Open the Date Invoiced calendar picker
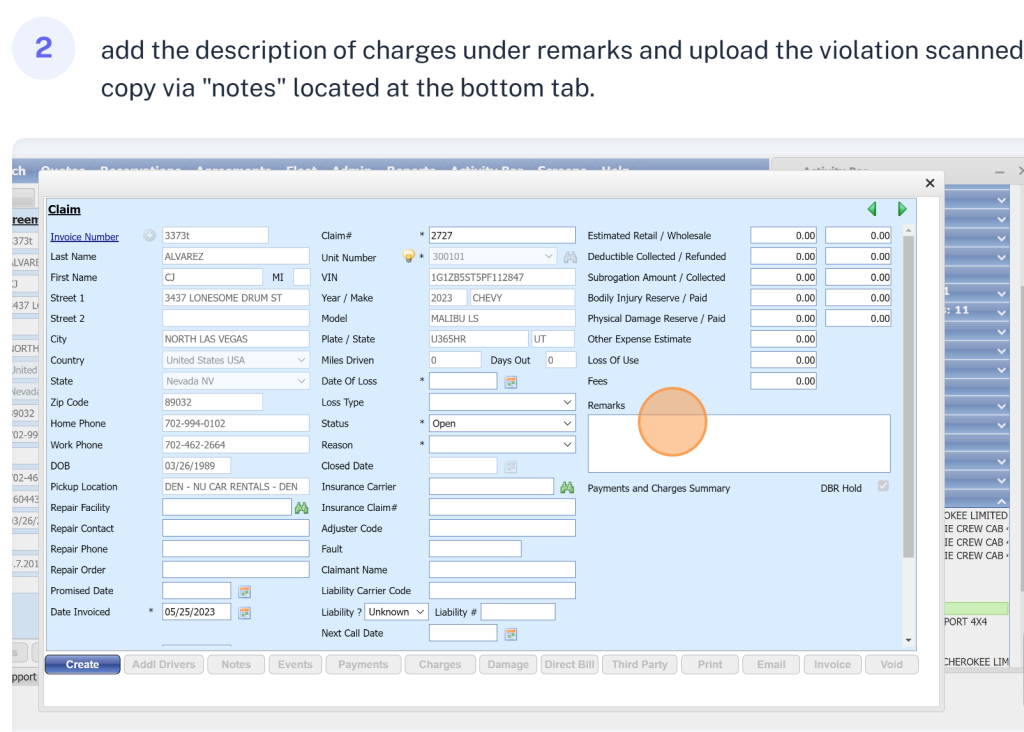 244,612
